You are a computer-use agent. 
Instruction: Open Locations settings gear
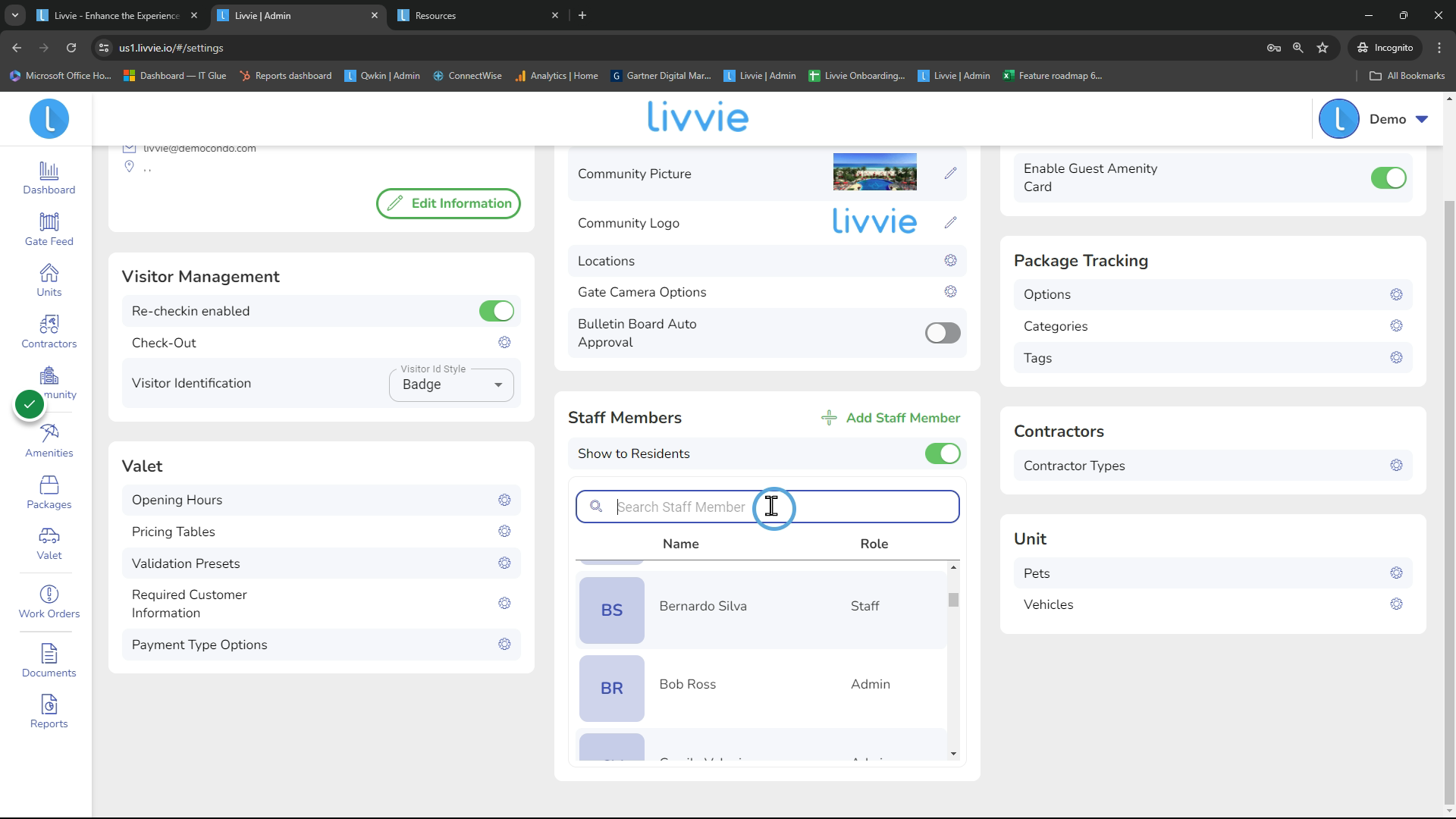click(x=950, y=261)
